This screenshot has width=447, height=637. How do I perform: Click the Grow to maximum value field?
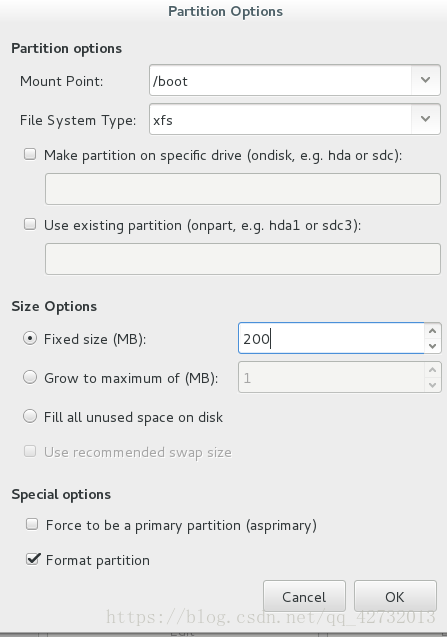pos(331,377)
